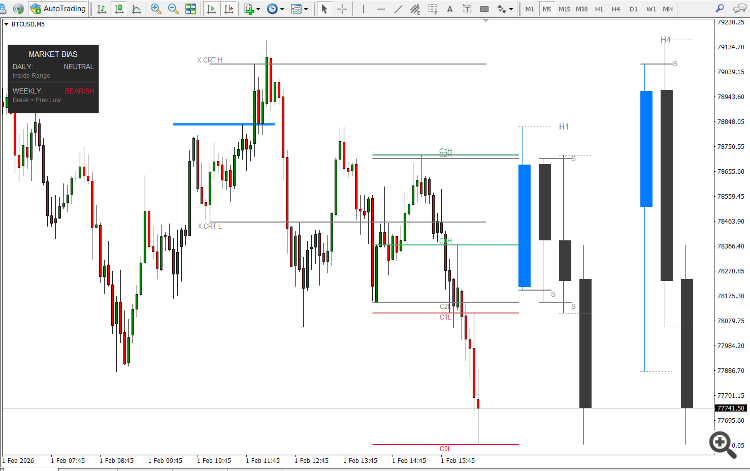This screenshot has width=750, height=471.
Task: Click the 77741.50 current price label
Action: (731, 408)
